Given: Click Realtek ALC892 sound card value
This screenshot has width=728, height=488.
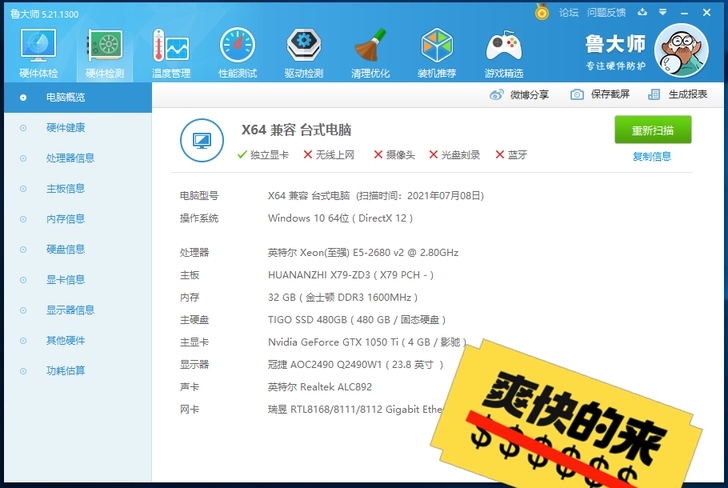Looking at the screenshot, I should pos(320,387).
